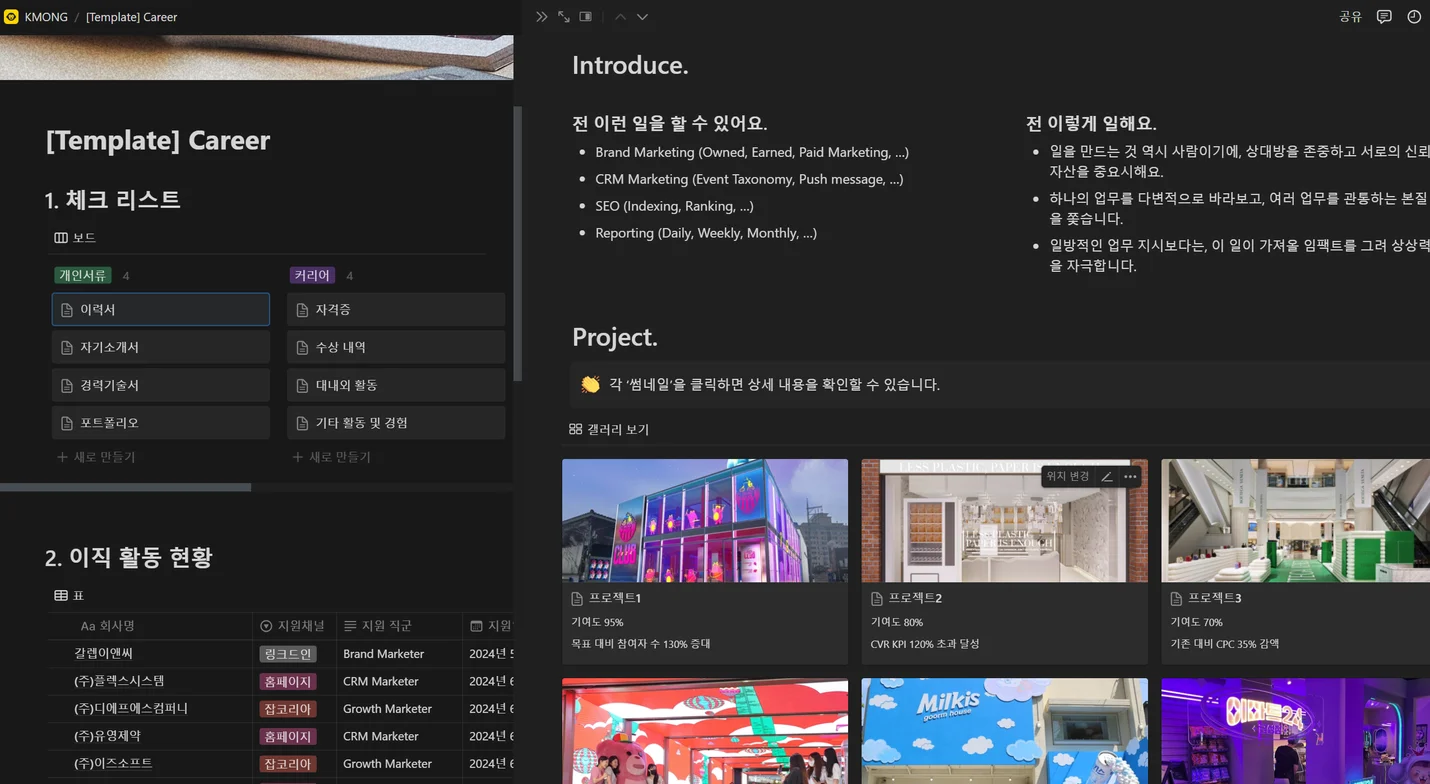
Task: Click the 지원 직군 column header
Action: coord(400,626)
